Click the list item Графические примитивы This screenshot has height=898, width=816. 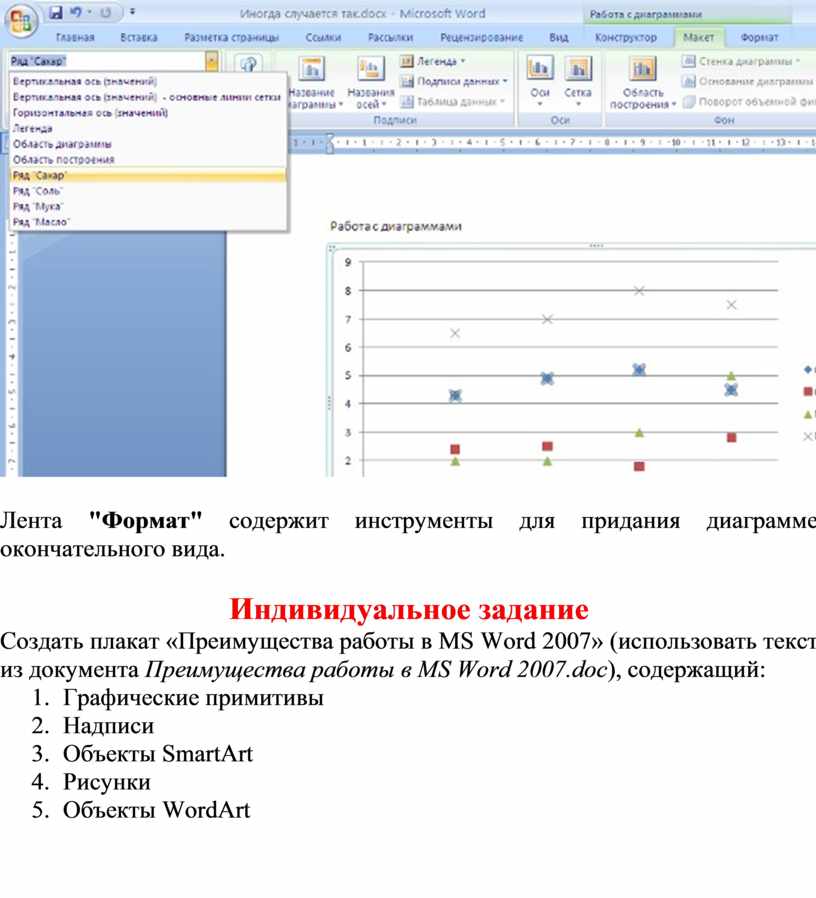(193, 698)
